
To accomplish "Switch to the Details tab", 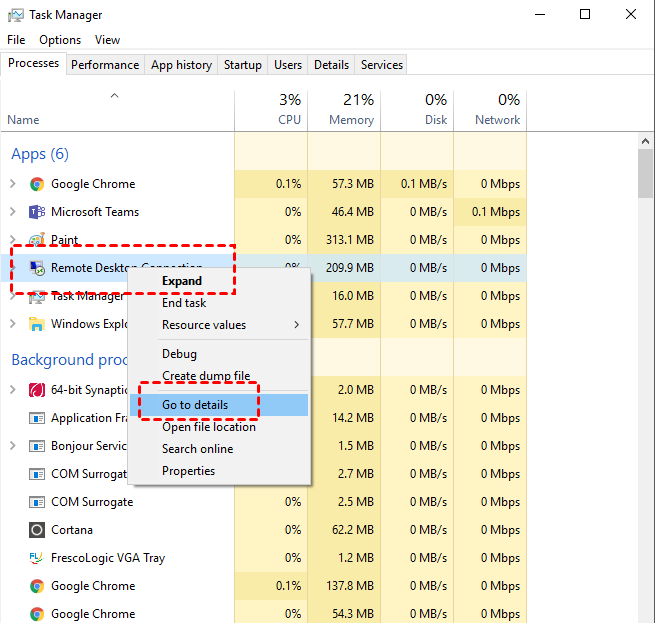I will [331, 65].
